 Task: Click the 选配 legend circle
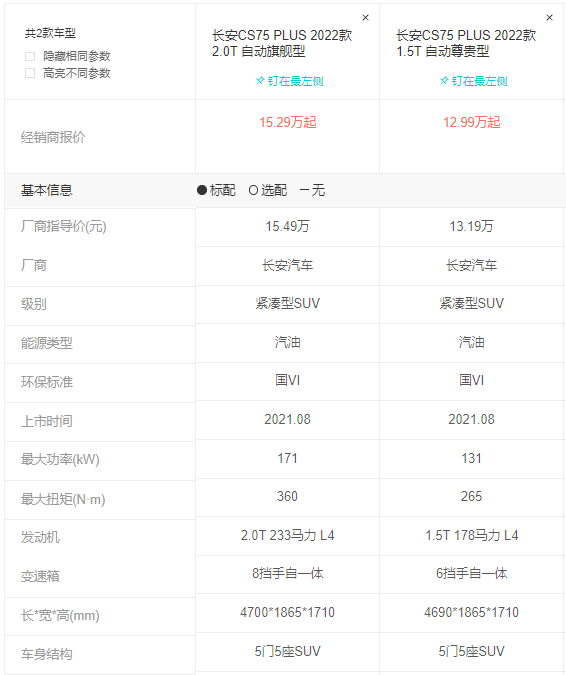pyautogui.click(x=254, y=190)
